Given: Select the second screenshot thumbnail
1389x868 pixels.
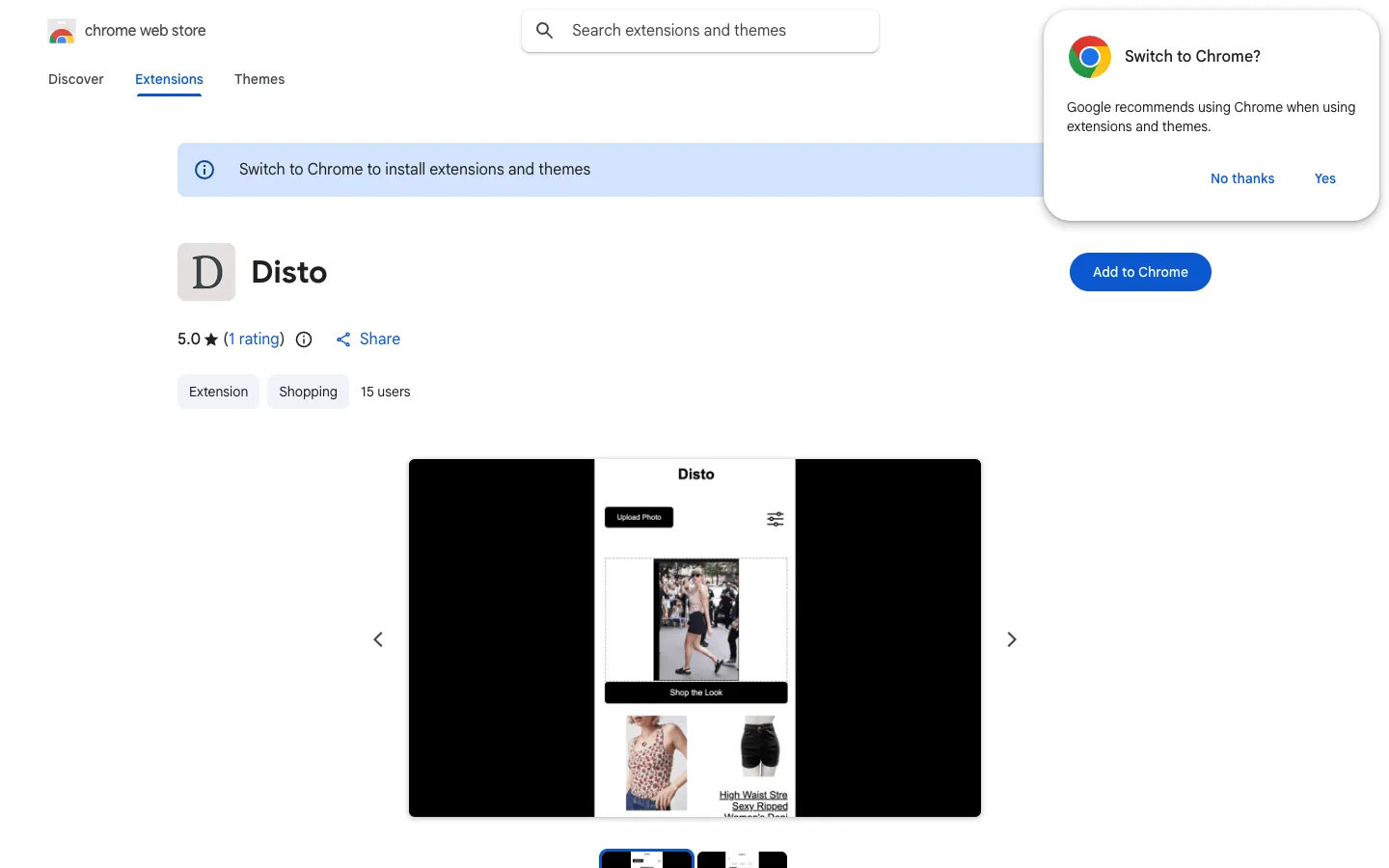Looking at the screenshot, I should pyautogui.click(x=742, y=859).
